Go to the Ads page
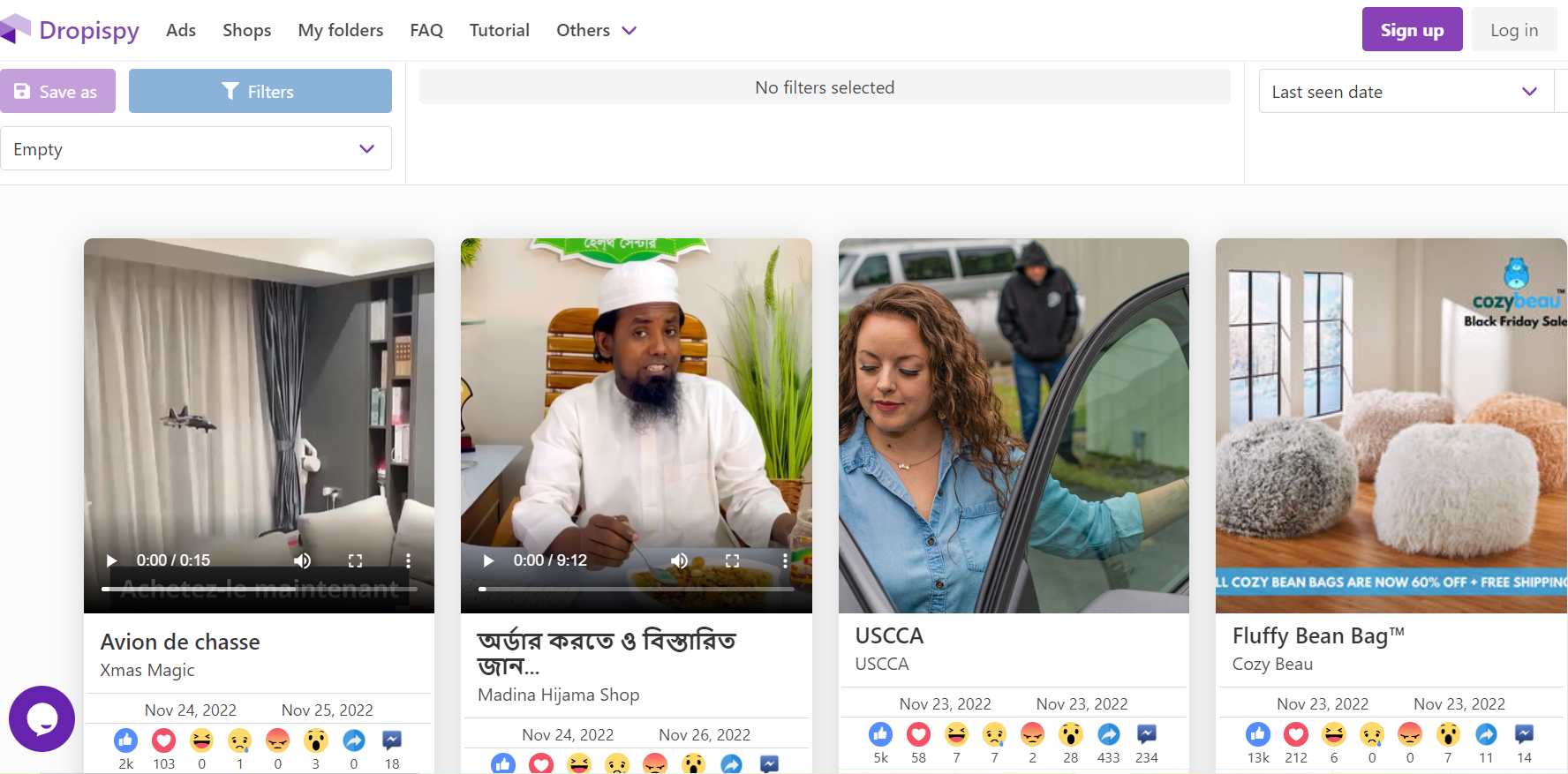The width and height of the screenshot is (1568, 774). (x=181, y=30)
